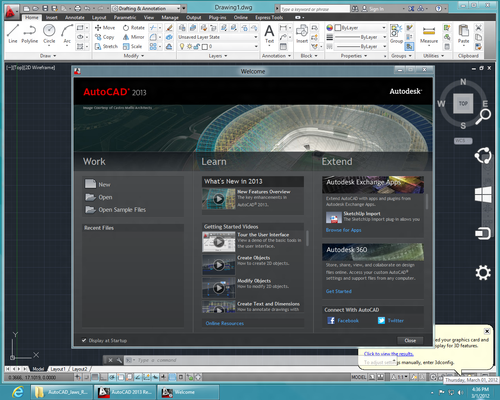Click Get Started under Autodesk 360
The image size is (500, 400).
point(339,291)
